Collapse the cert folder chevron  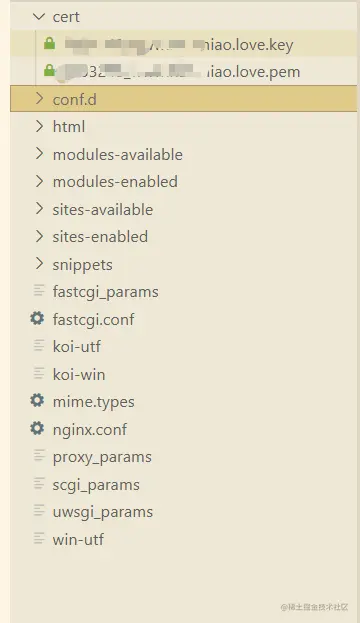point(39,17)
